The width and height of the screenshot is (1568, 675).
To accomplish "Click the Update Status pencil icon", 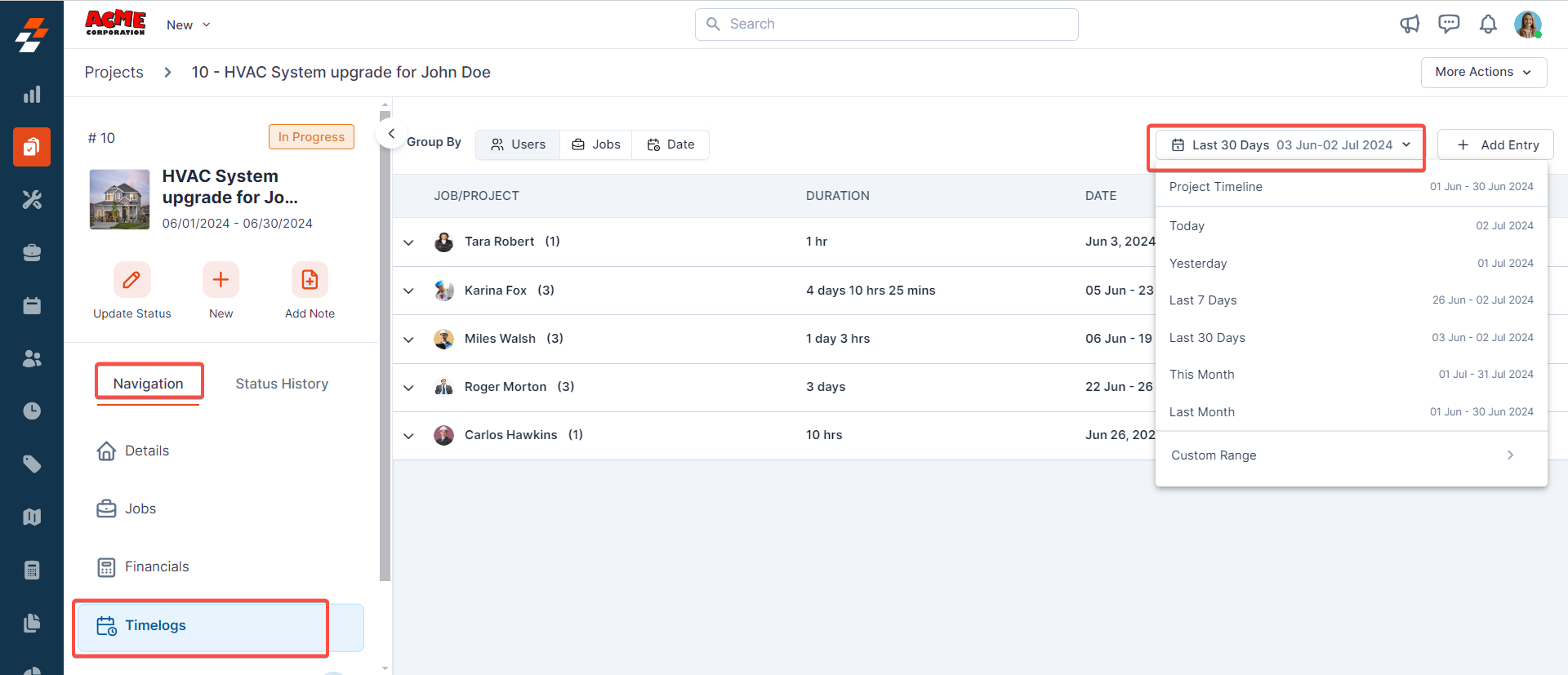I will 131,280.
